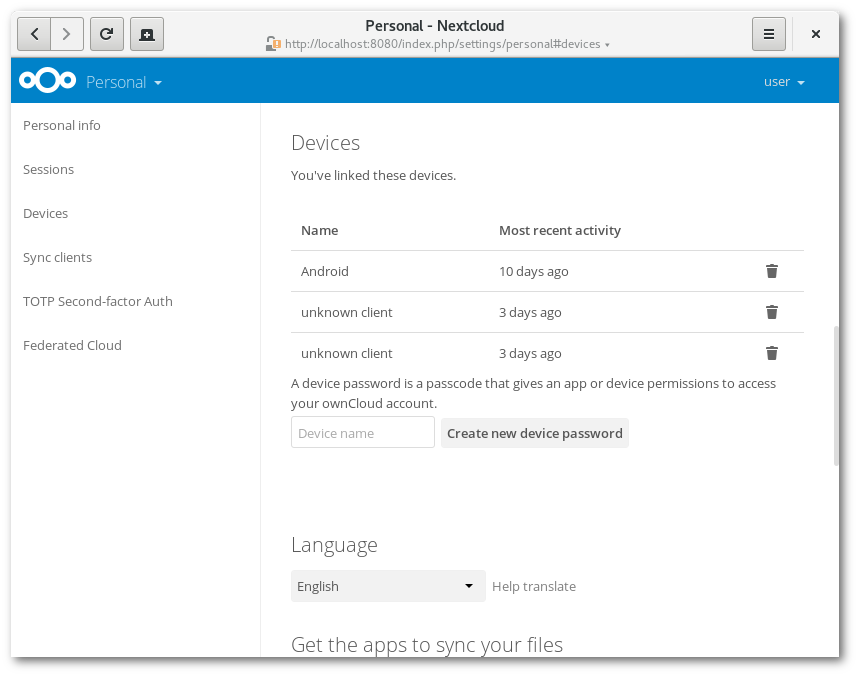Delete the Android device entry

771,270
